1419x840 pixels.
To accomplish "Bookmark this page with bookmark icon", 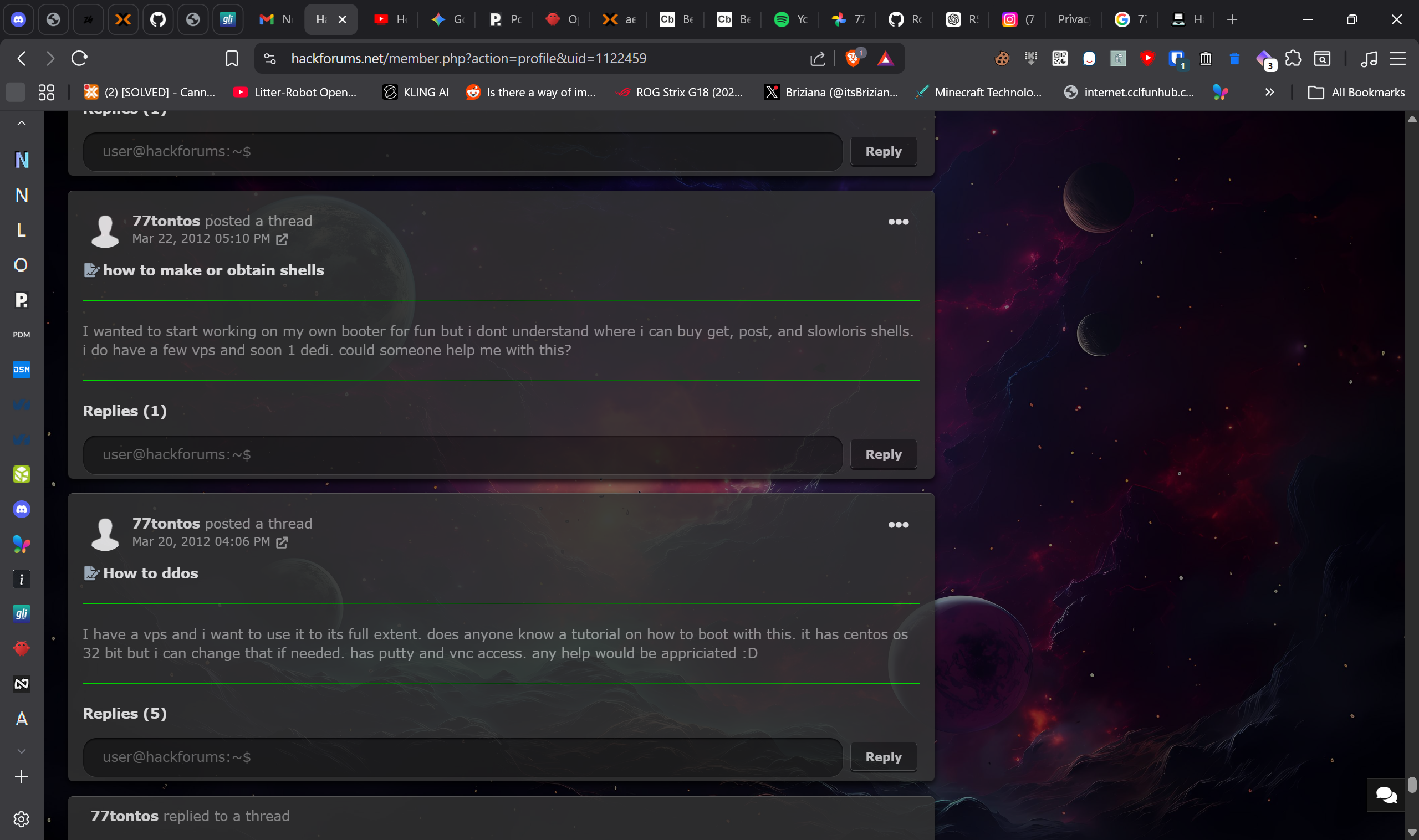I will coord(232,58).
